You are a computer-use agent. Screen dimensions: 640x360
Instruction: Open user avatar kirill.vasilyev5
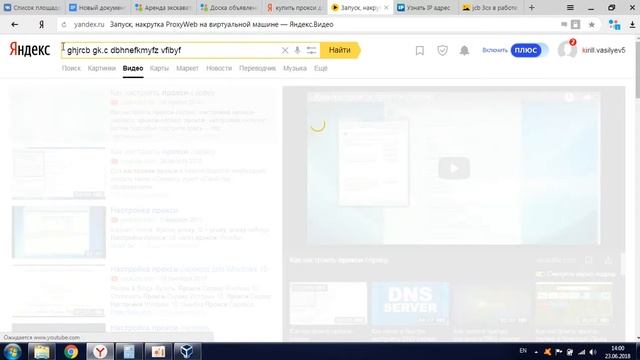(x=567, y=50)
